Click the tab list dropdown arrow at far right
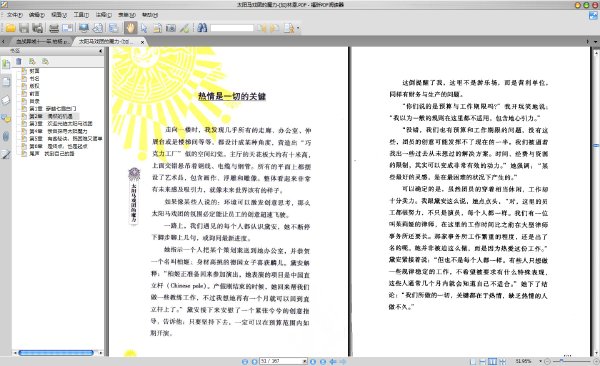This screenshot has height=366, width=600. 595,41
